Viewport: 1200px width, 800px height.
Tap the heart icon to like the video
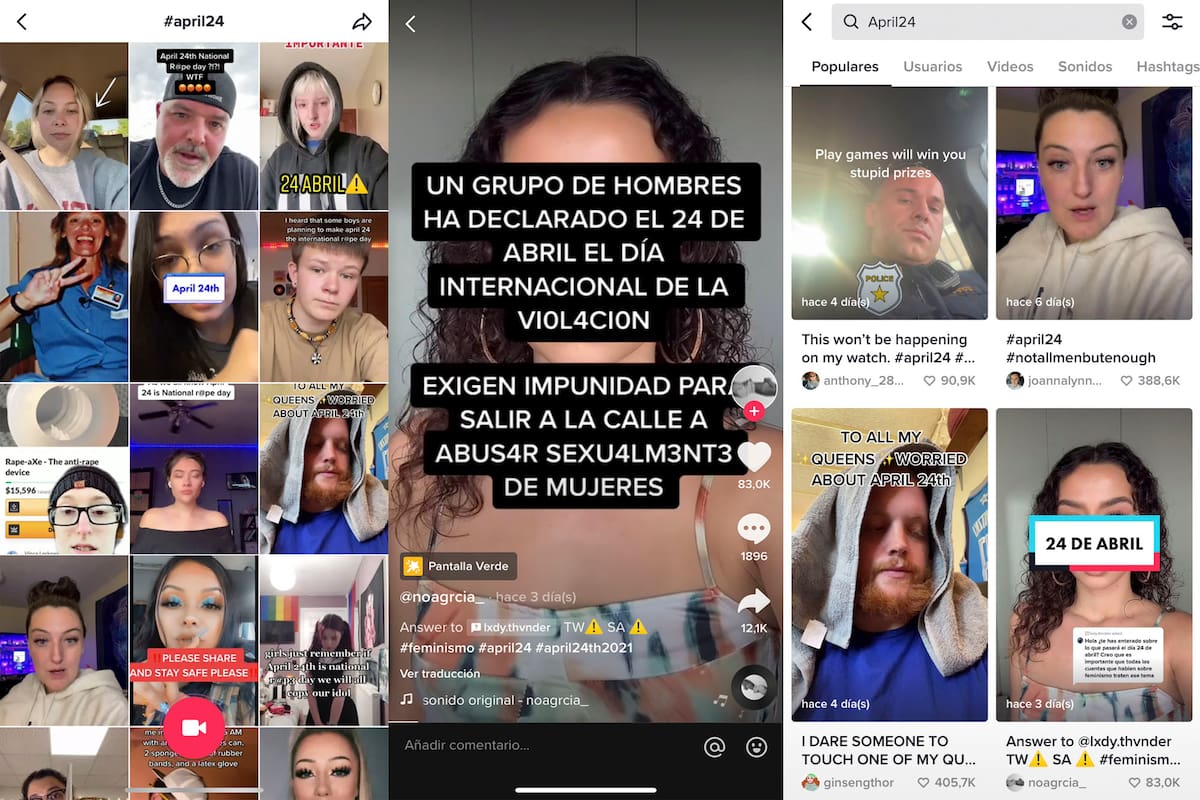[753, 457]
